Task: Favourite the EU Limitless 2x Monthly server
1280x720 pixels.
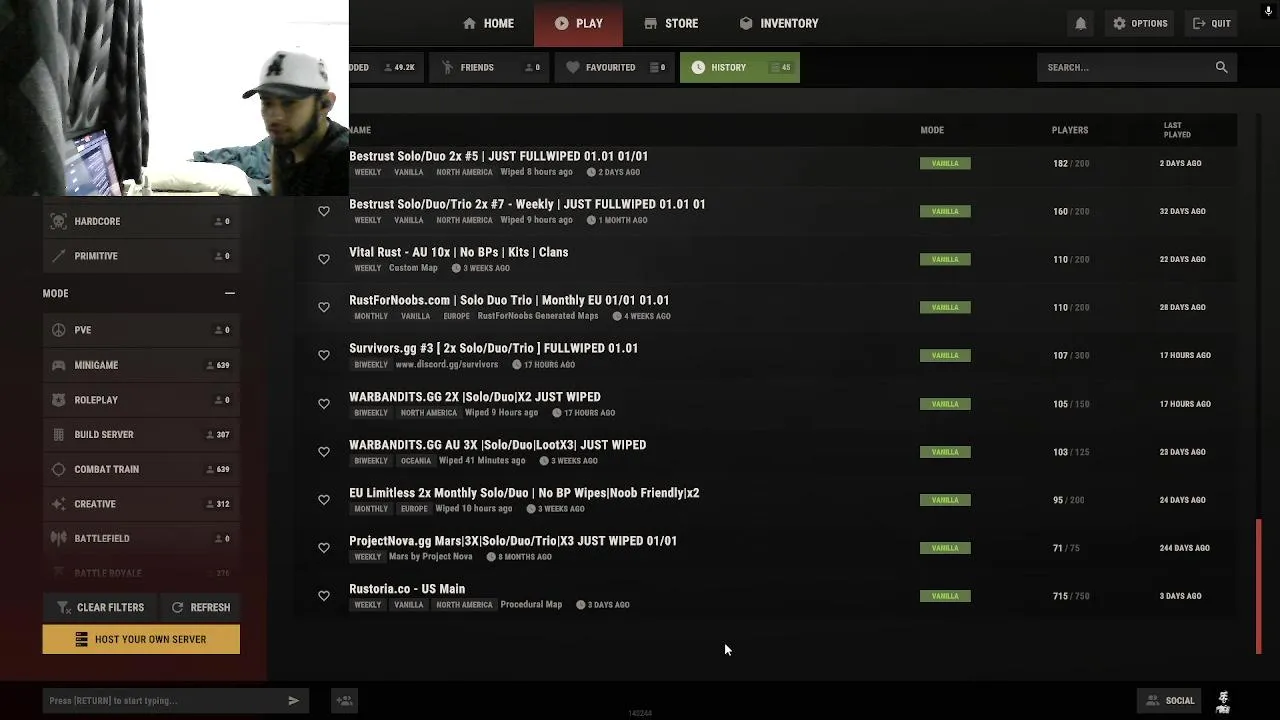Action: pos(324,500)
